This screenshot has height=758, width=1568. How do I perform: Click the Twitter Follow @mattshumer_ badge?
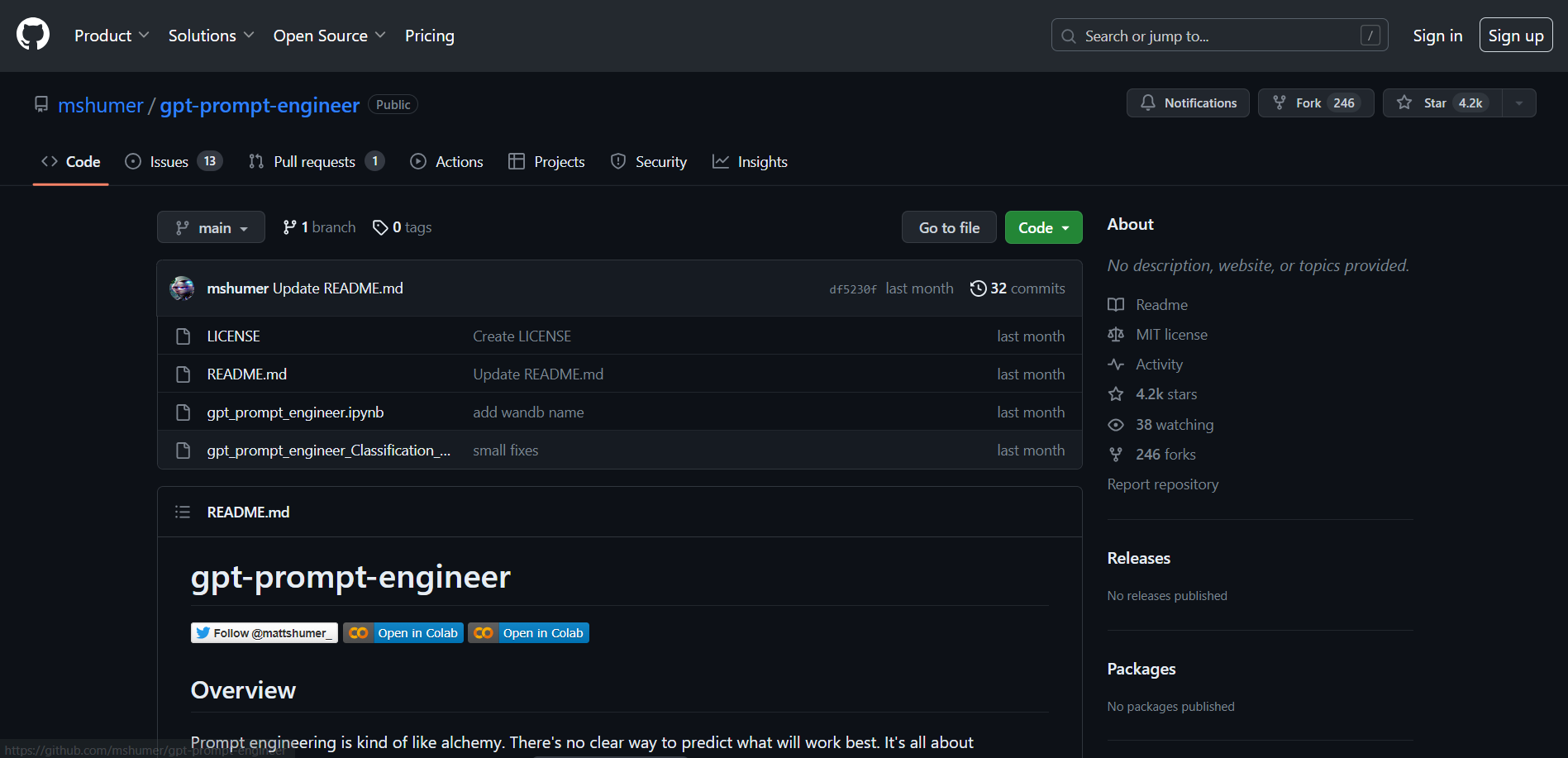pyautogui.click(x=264, y=633)
